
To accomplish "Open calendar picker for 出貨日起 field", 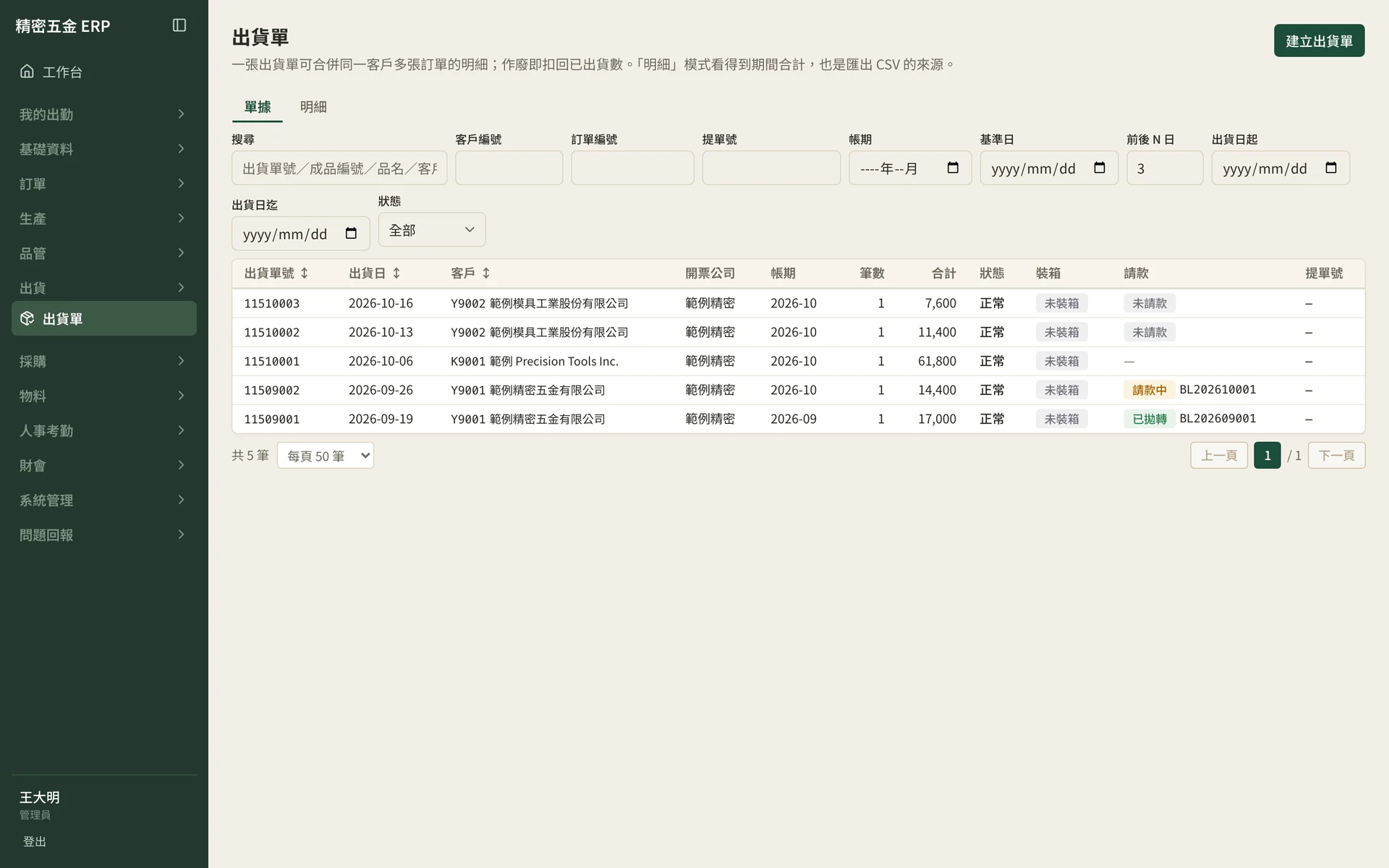I will 1331,168.
